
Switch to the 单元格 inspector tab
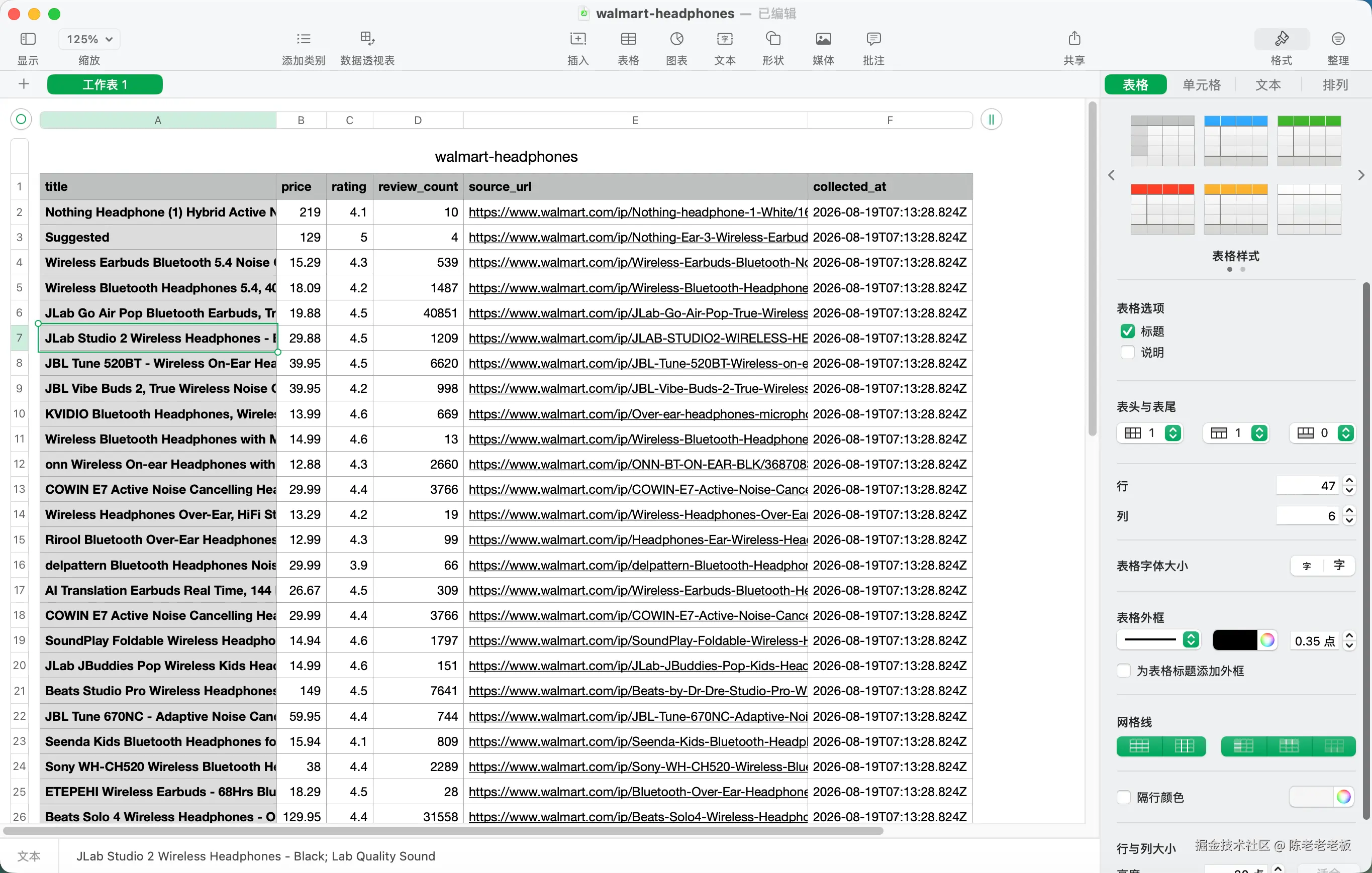coord(1201,85)
